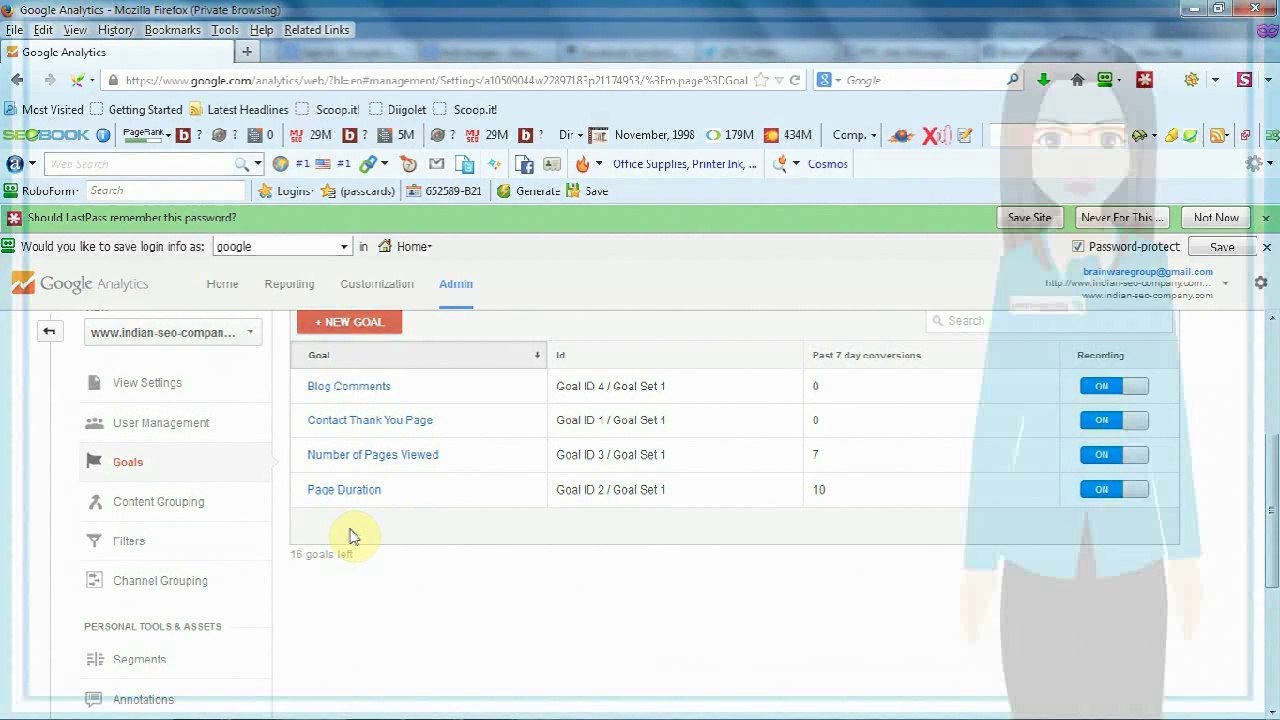This screenshot has height=720, width=1280.
Task: Open the Tools menu
Action: click(x=225, y=30)
